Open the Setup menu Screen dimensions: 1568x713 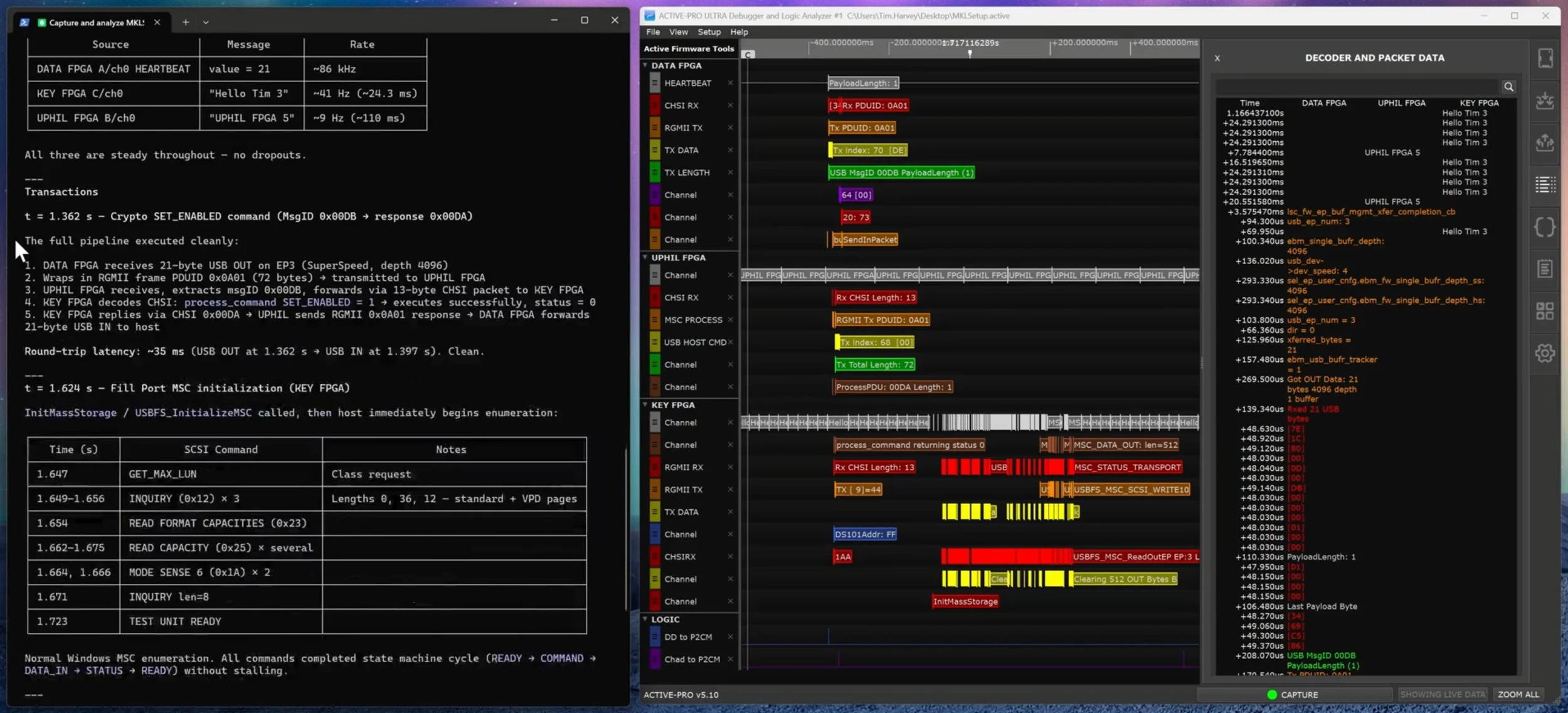(709, 32)
